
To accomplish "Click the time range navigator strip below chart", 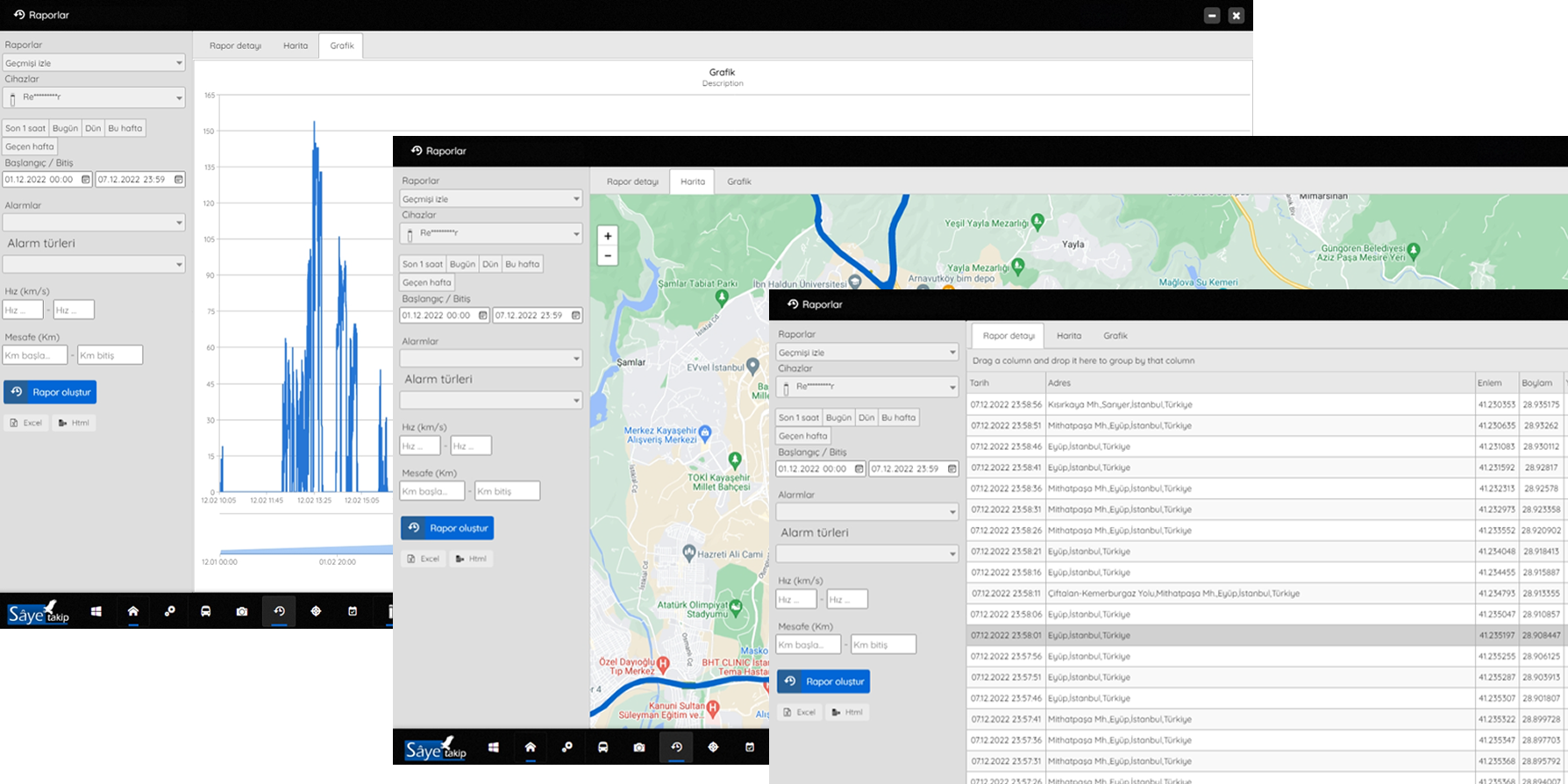I will pos(298,550).
